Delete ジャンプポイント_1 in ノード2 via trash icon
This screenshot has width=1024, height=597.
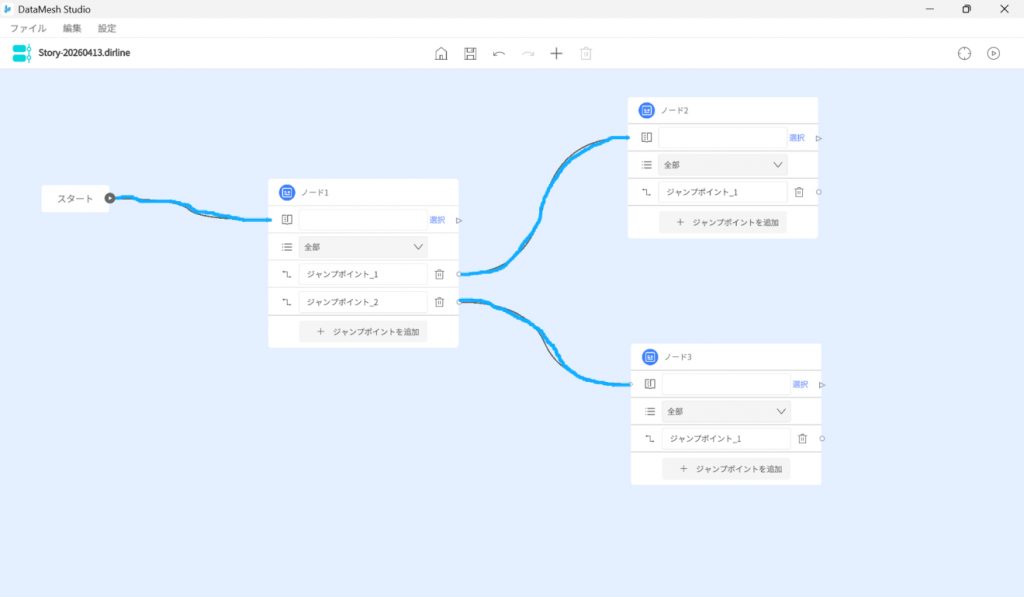[x=799, y=192]
